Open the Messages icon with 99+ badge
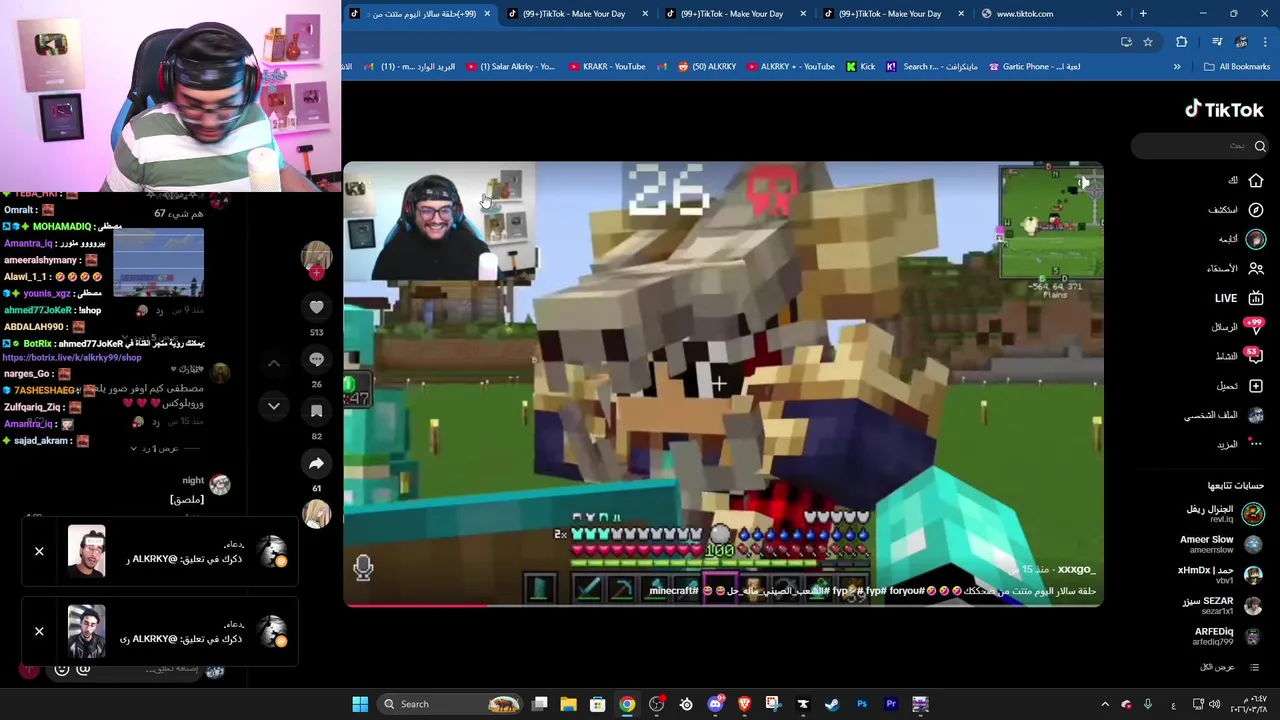 click(1256, 327)
